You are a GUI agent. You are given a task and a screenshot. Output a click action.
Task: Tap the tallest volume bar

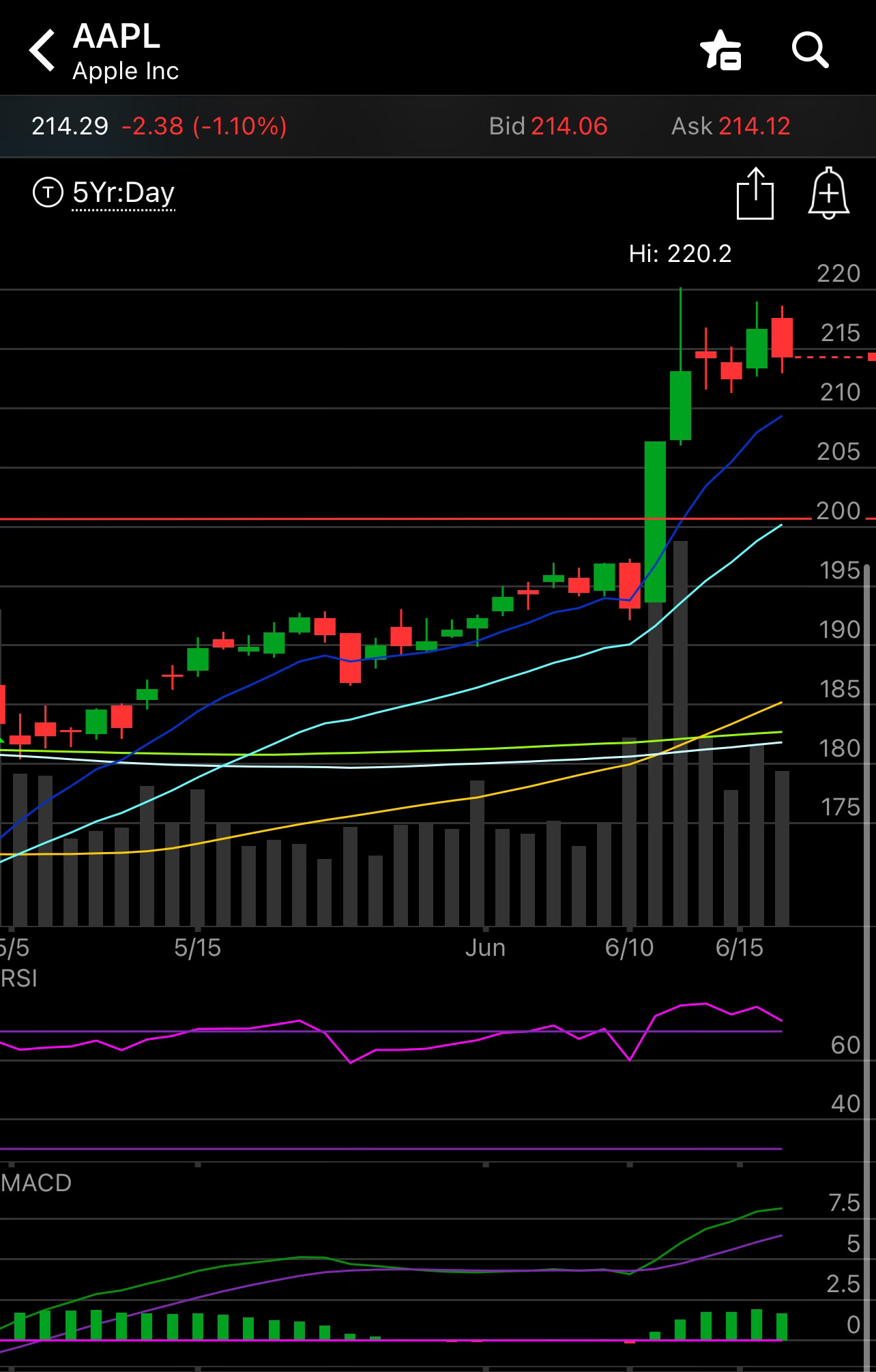680,733
